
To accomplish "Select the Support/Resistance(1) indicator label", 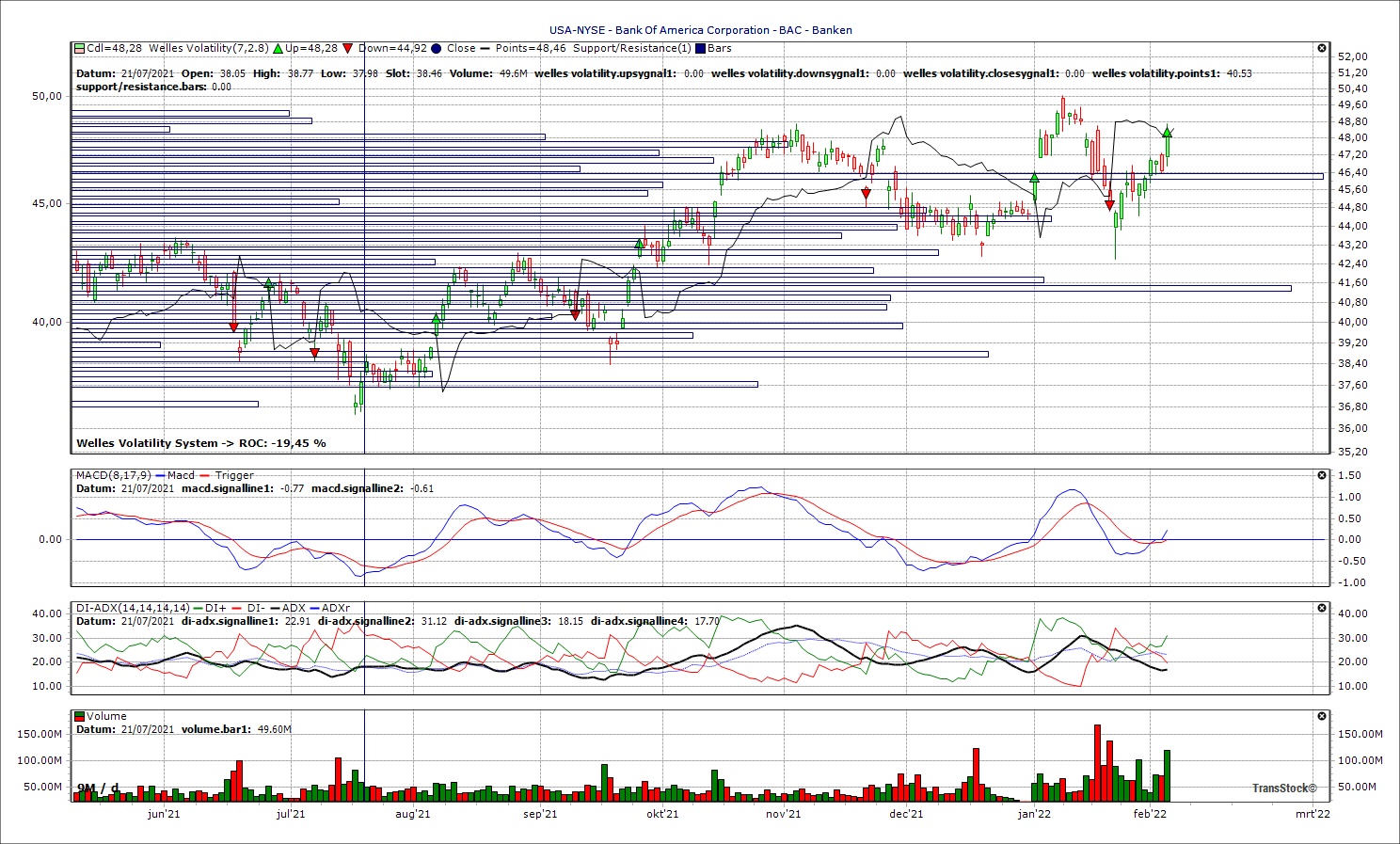I will coord(631,48).
